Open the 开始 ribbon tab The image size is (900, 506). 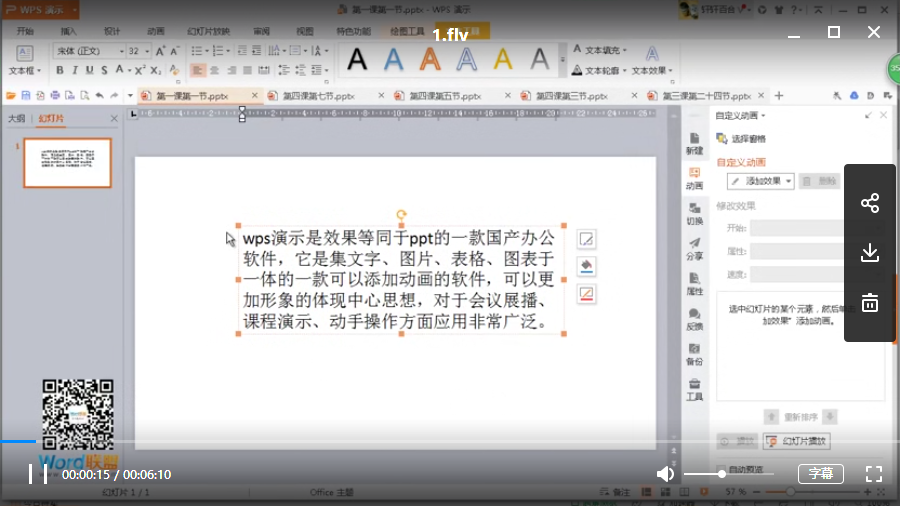pyautogui.click(x=25, y=31)
